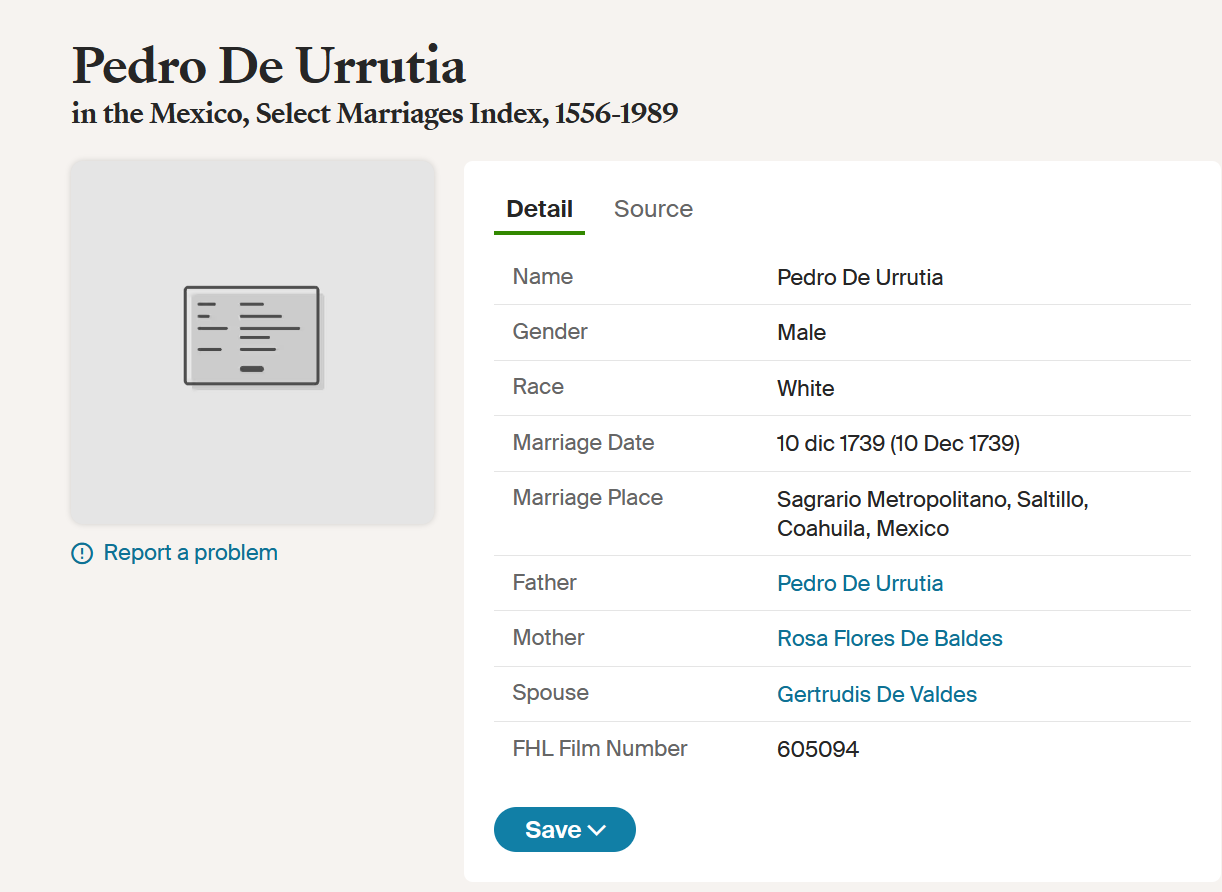This screenshot has width=1222, height=892.
Task: Click the Spouse row label
Action: pos(550,693)
